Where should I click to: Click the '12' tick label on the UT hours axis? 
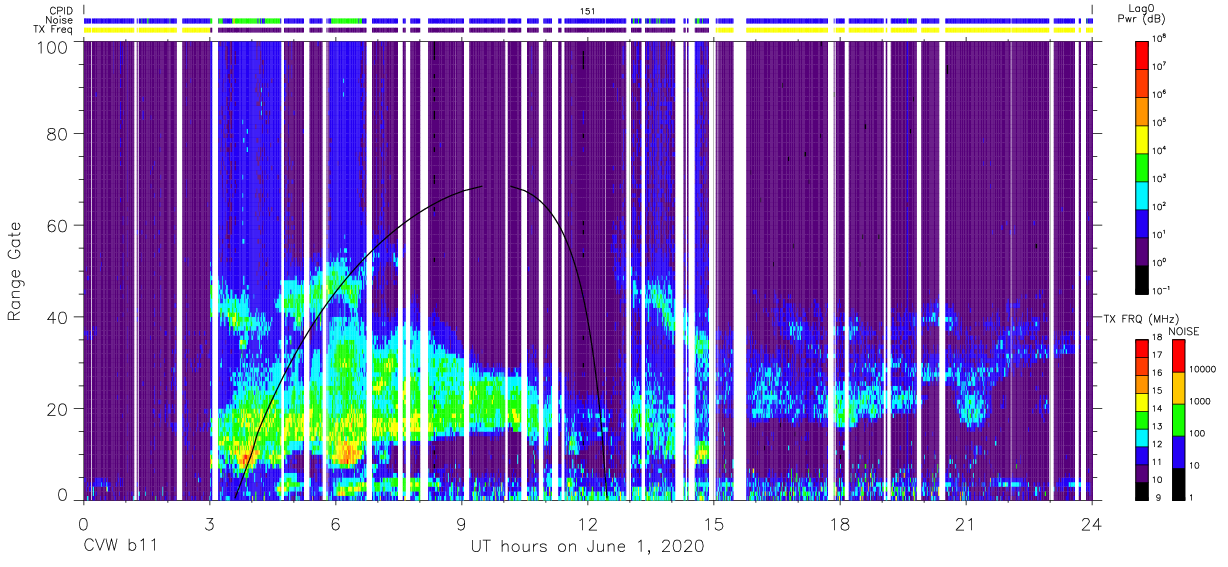(x=588, y=523)
